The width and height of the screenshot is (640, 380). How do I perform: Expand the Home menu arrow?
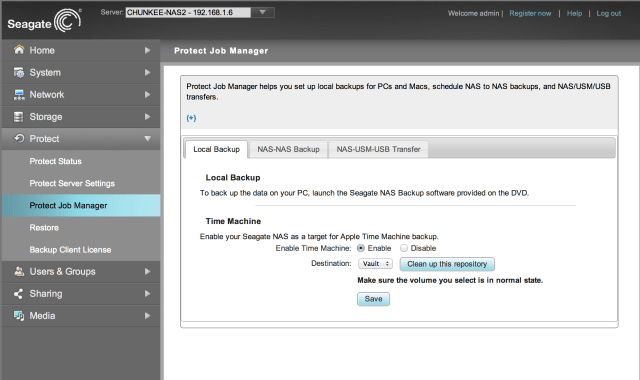(147, 50)
